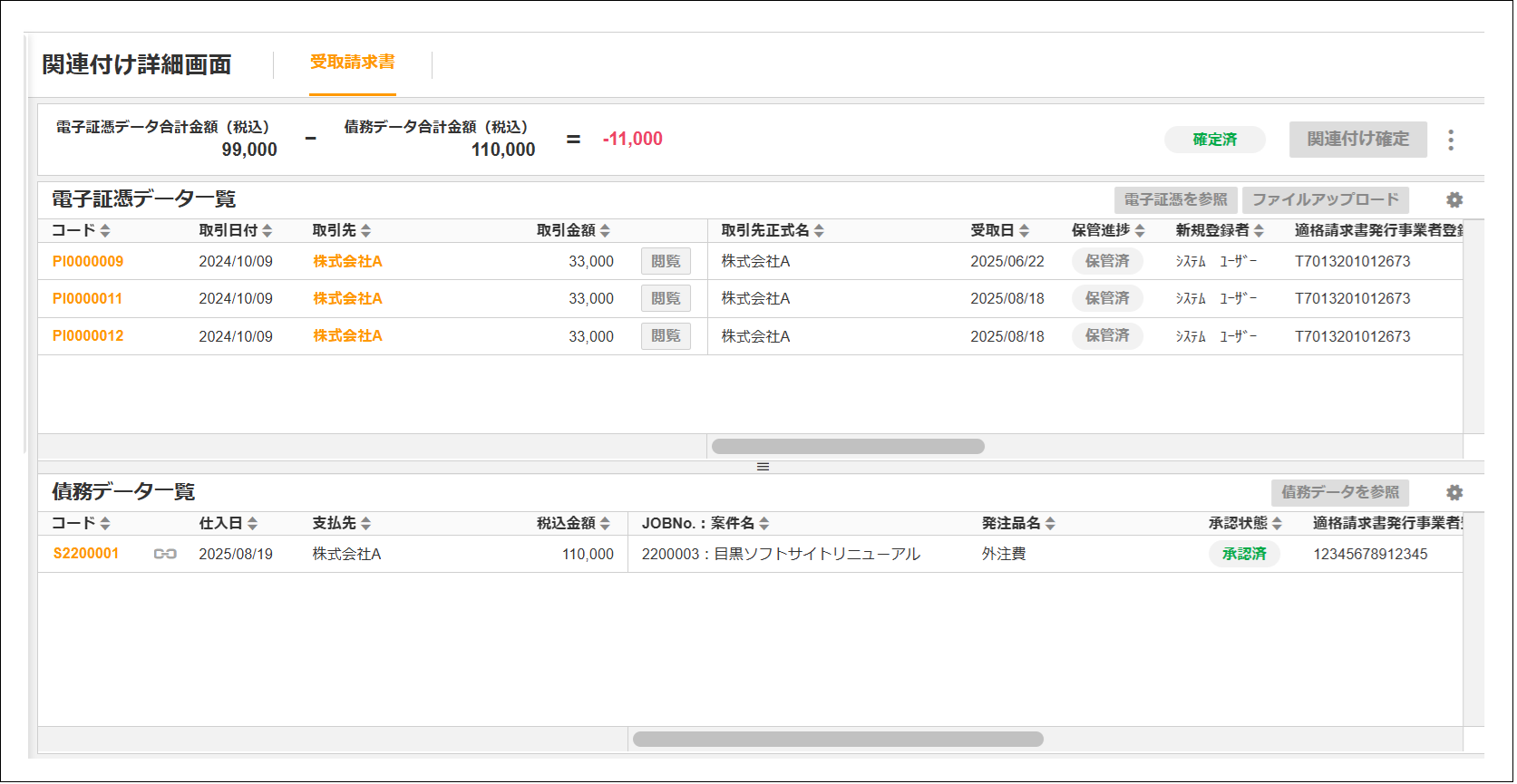Click the link chain icon beside S2200001
Screen dimensions: 1517x784
coord(165,554)
